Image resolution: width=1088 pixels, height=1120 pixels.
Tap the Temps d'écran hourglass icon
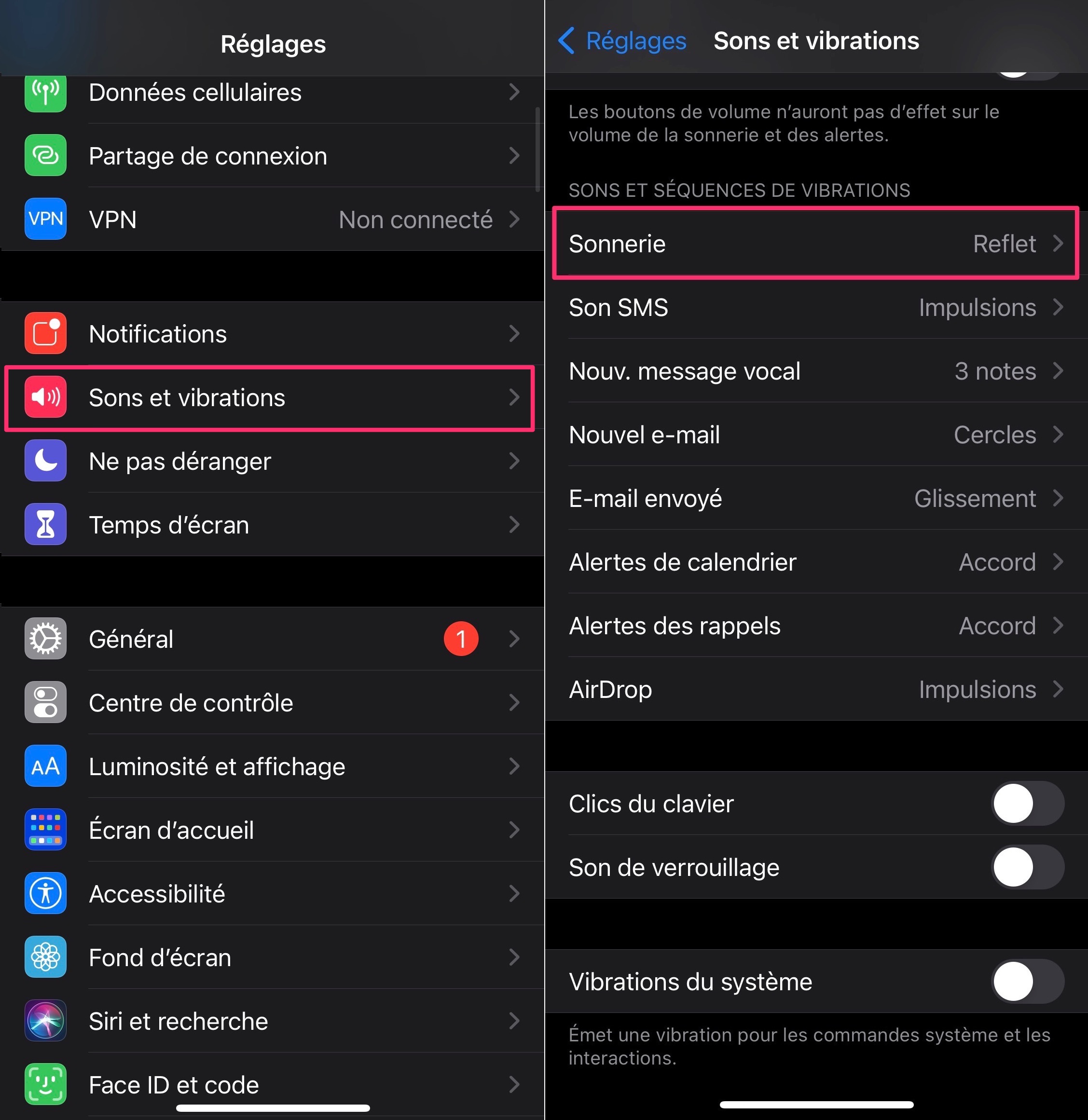point(45,525)
